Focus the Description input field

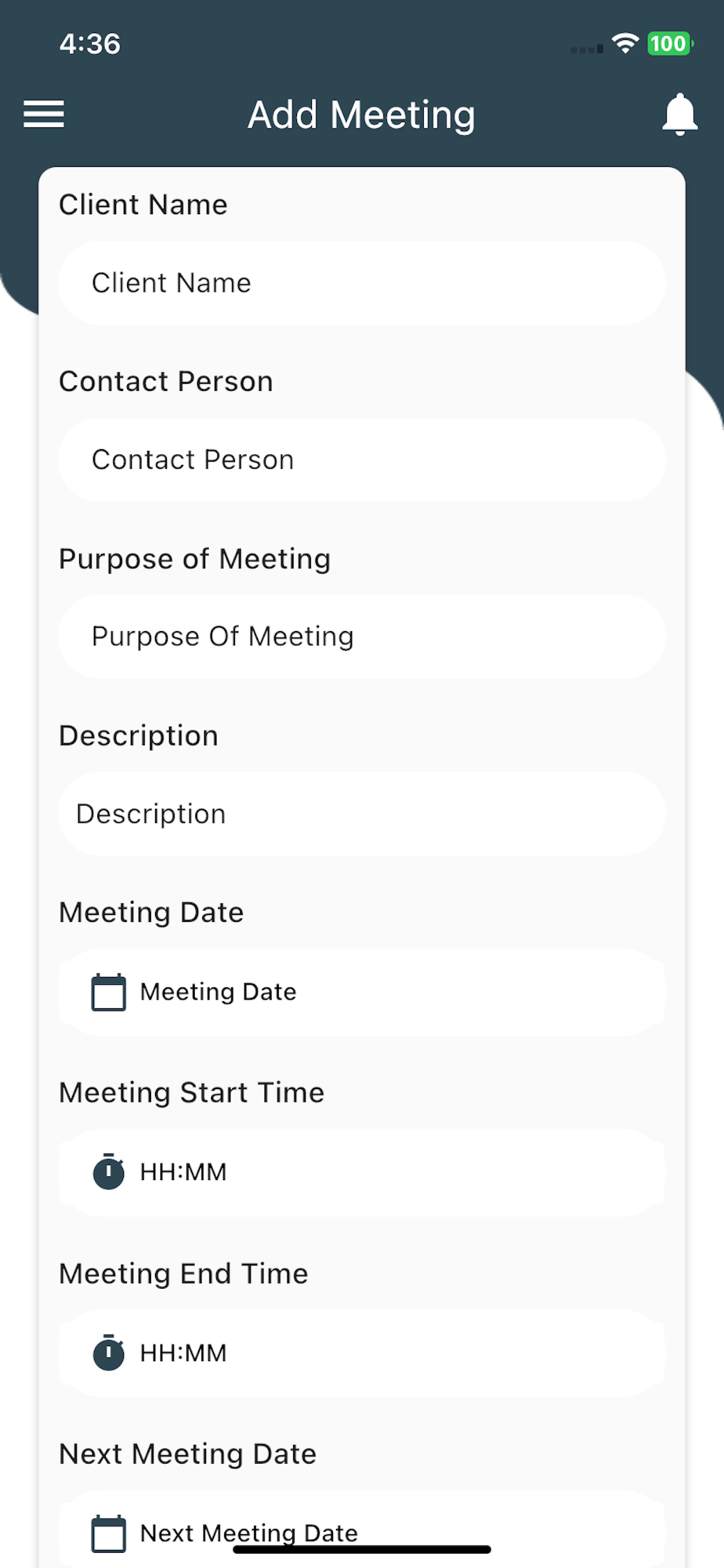click(x=362, y=814)
